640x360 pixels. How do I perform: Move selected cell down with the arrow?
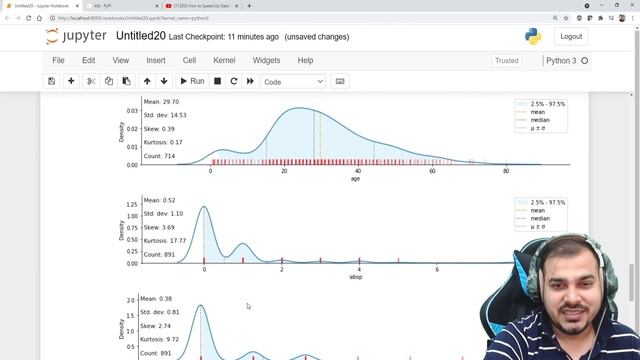coord(164,81)
